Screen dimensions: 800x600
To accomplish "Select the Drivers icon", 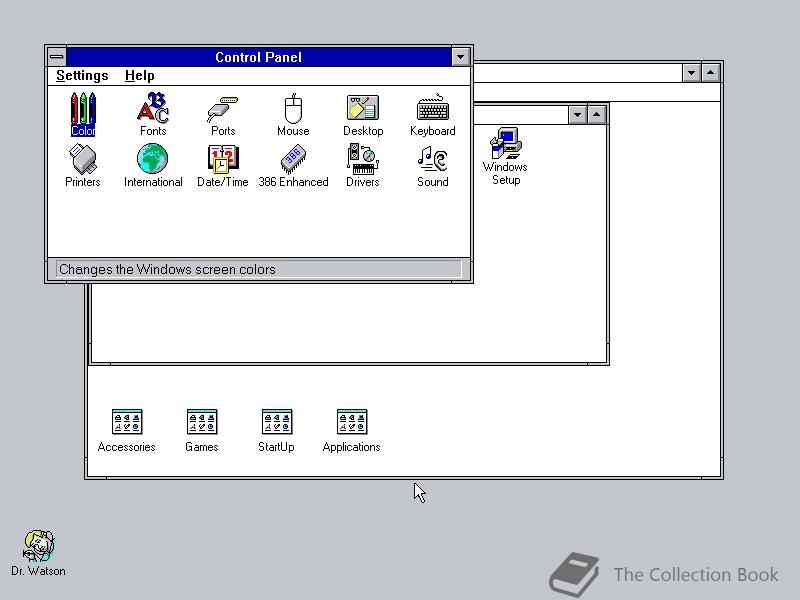I will [x=363, y=166].
